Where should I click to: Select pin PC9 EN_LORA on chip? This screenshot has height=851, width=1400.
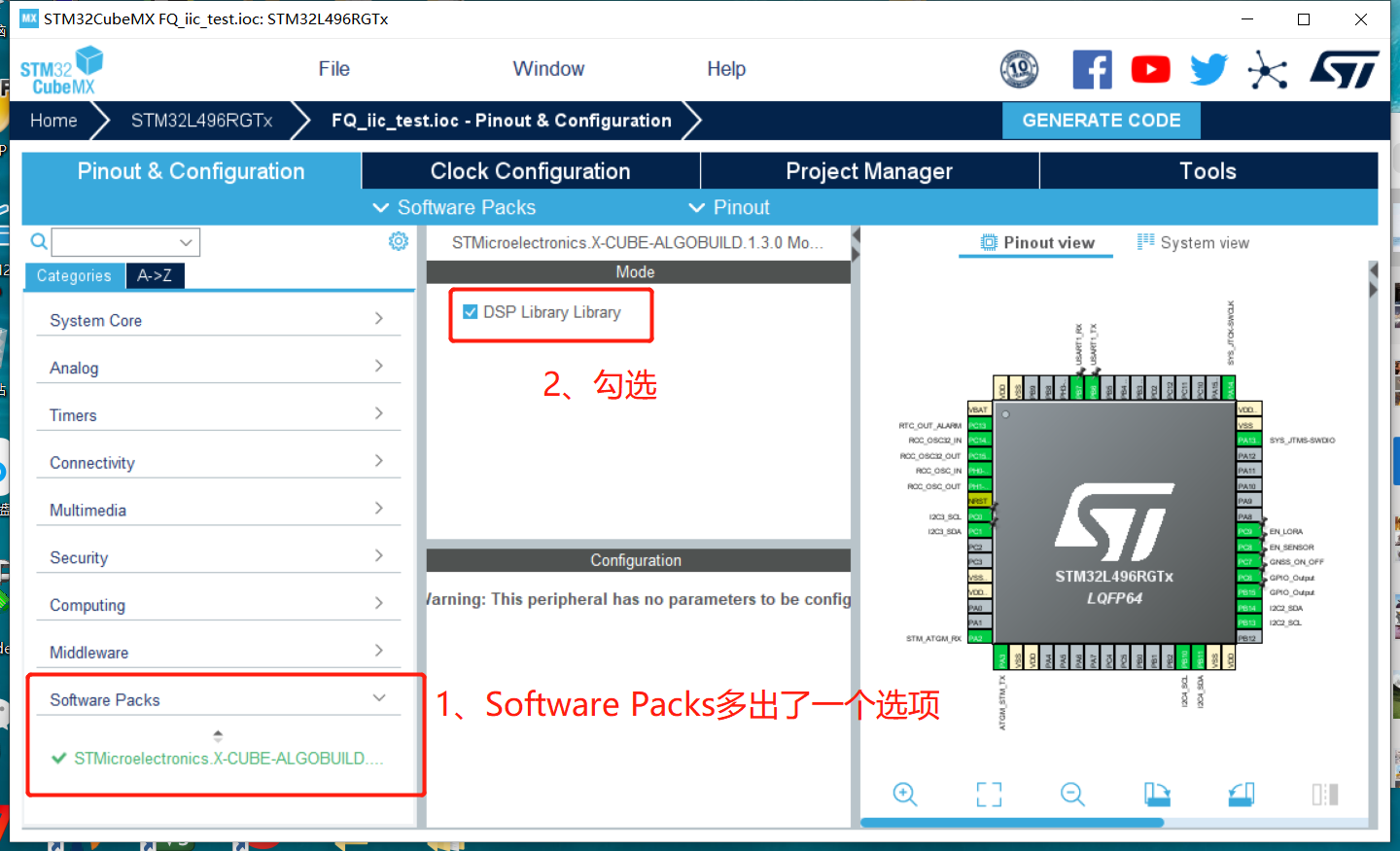point(1247,531)
